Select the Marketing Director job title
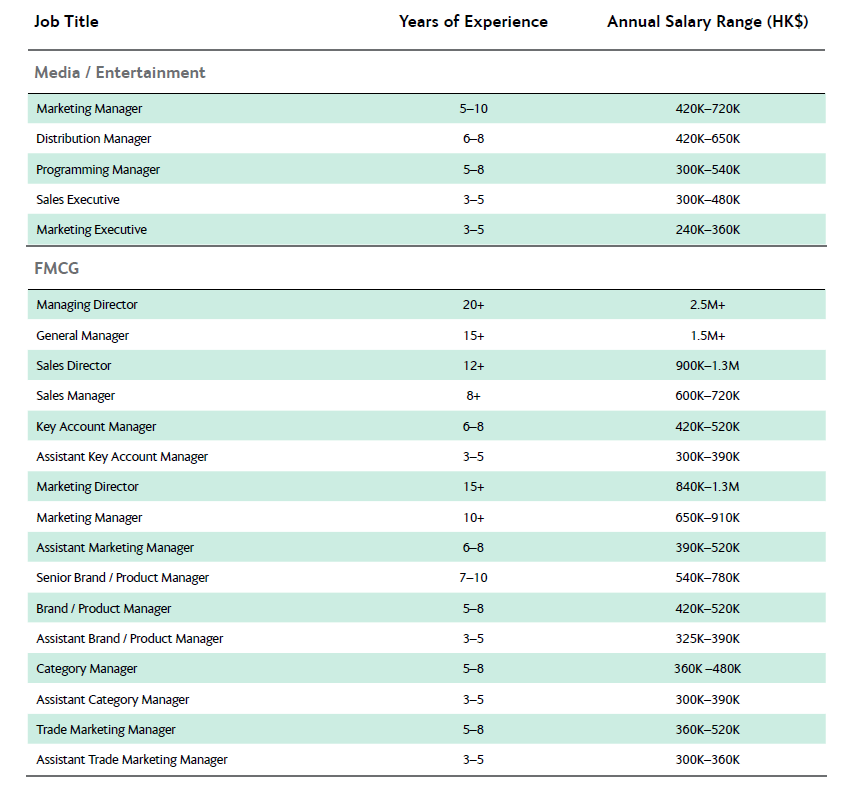862x788 pixels. click(87, 487)
